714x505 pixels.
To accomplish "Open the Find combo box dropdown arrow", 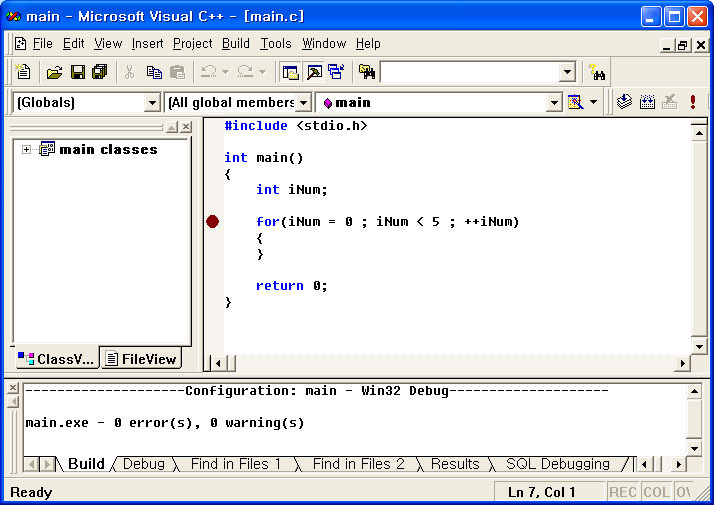I will point(567,72).
